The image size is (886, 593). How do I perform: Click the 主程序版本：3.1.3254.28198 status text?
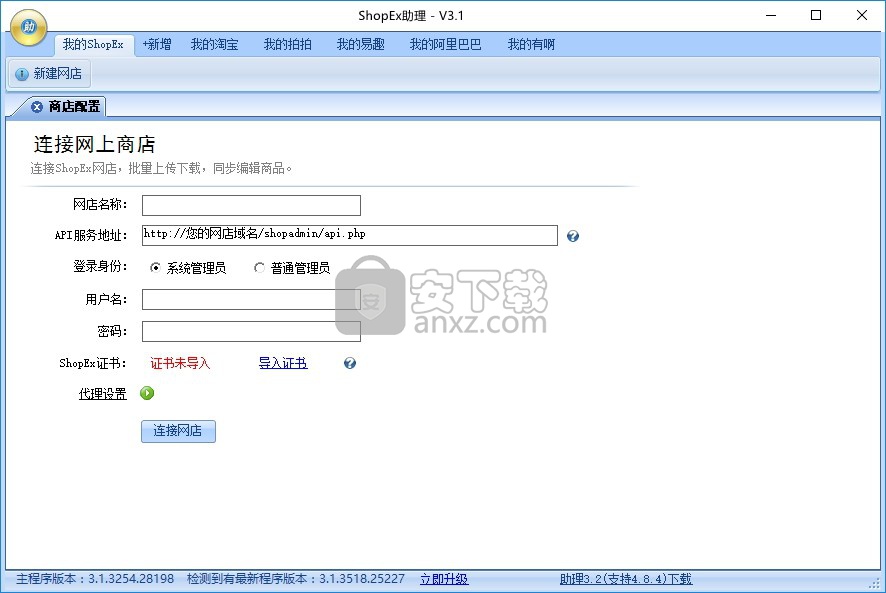tap(95, 579)
